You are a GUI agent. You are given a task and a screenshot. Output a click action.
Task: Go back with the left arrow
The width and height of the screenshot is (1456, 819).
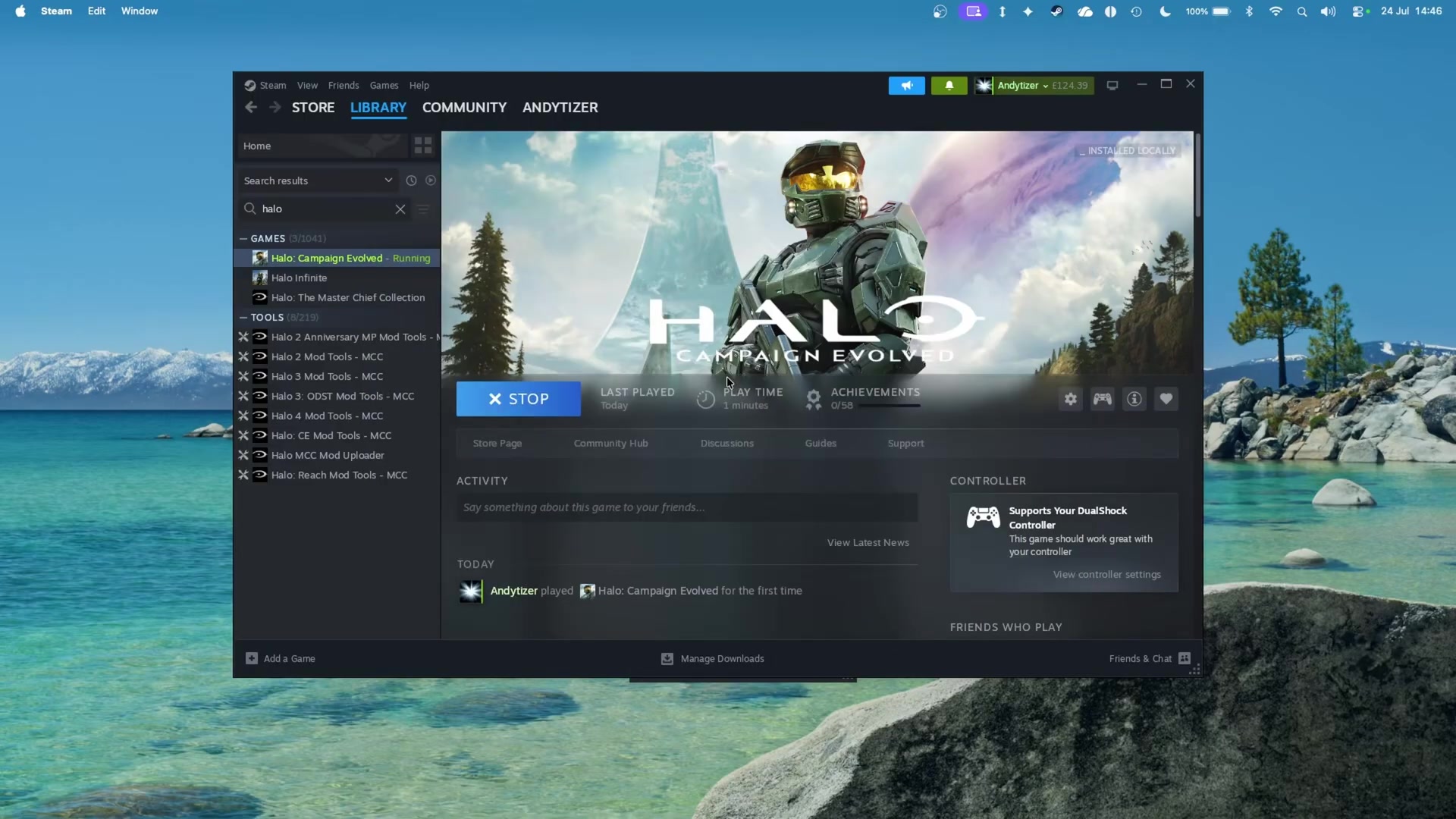click(251, 108)
